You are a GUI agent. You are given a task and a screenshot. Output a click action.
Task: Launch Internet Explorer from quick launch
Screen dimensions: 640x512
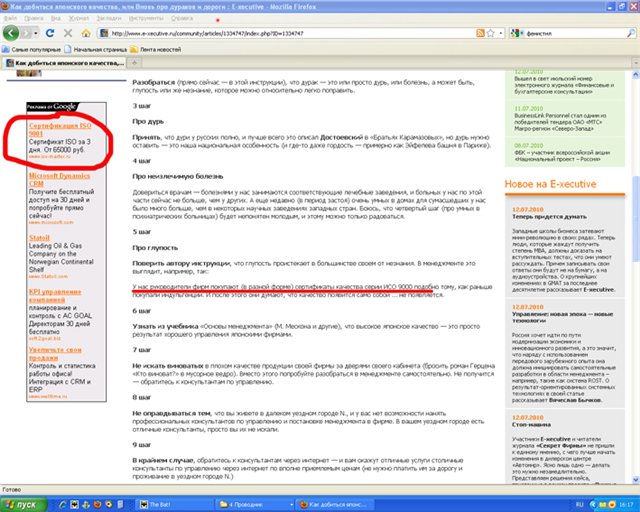click(x=63, y=505)
